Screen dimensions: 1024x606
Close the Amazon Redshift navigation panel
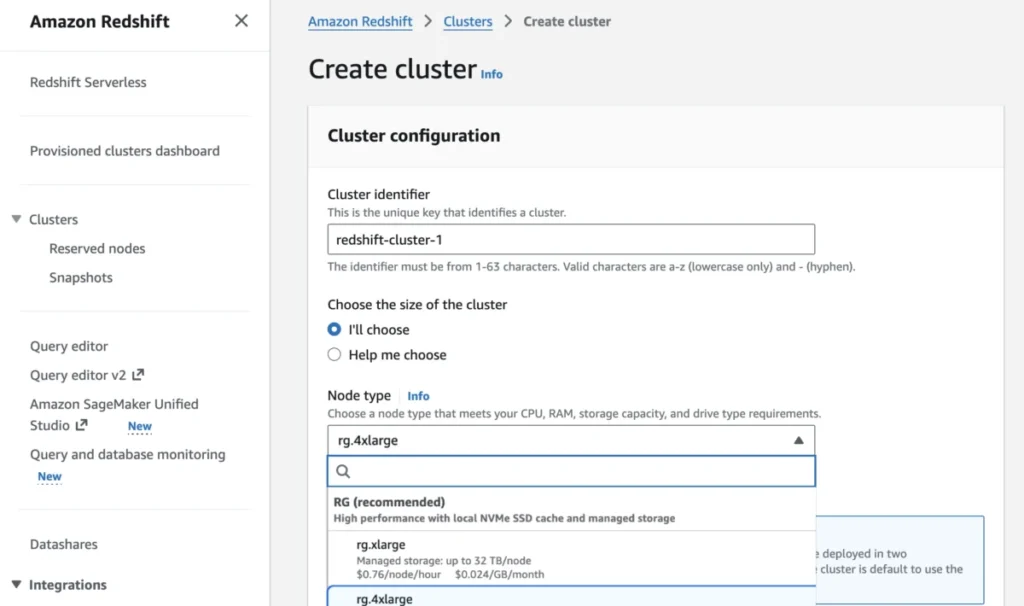click(x=241, y=21)
